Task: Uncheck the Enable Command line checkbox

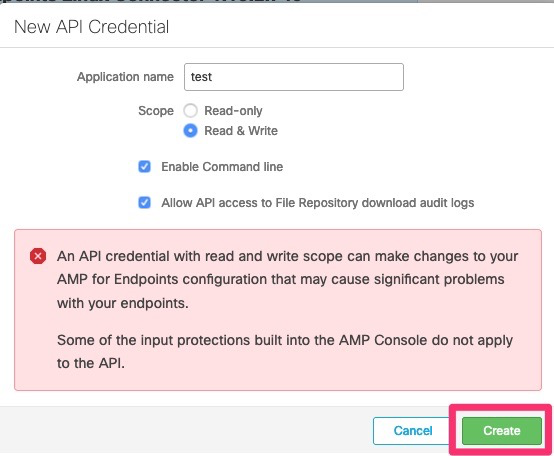Action: pyautogui.click(x=144, y=166)
